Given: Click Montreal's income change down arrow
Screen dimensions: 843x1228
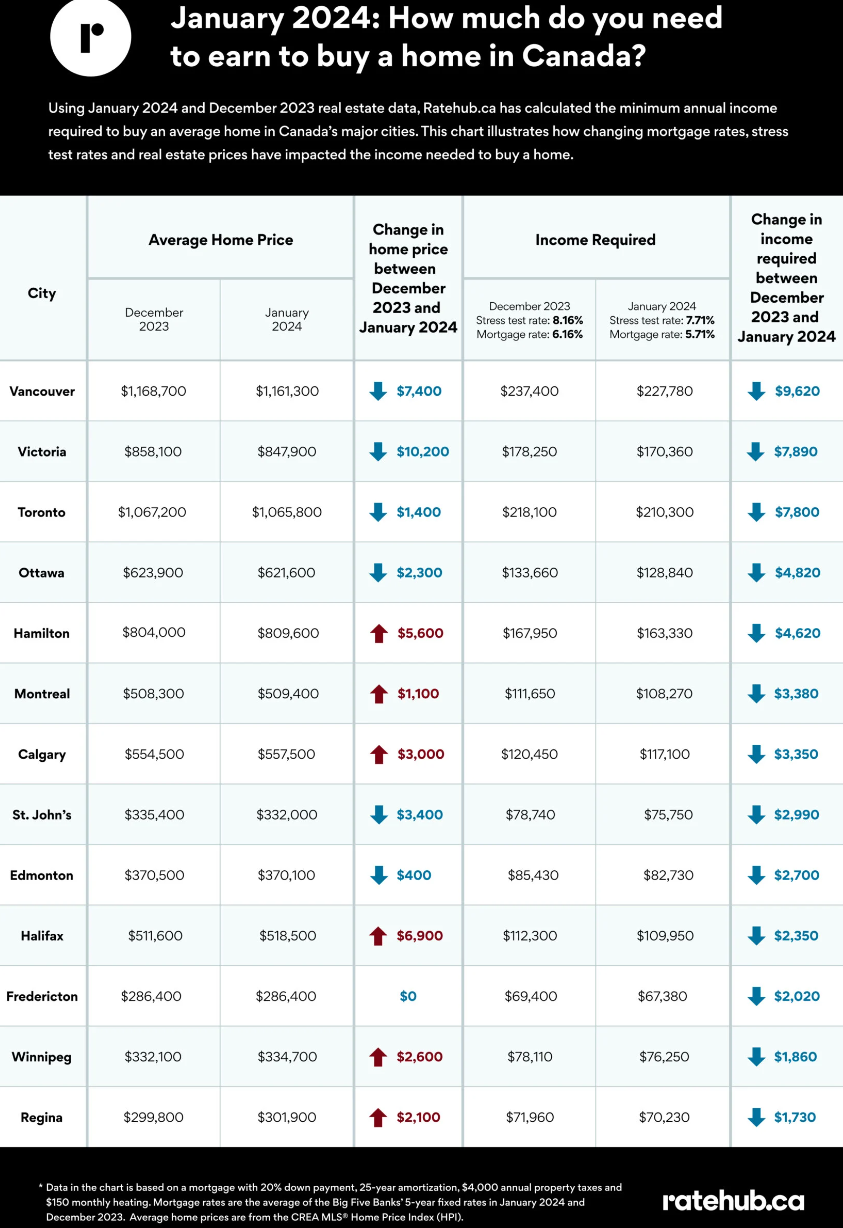Looking at the screenshot, I should (756, 694).
